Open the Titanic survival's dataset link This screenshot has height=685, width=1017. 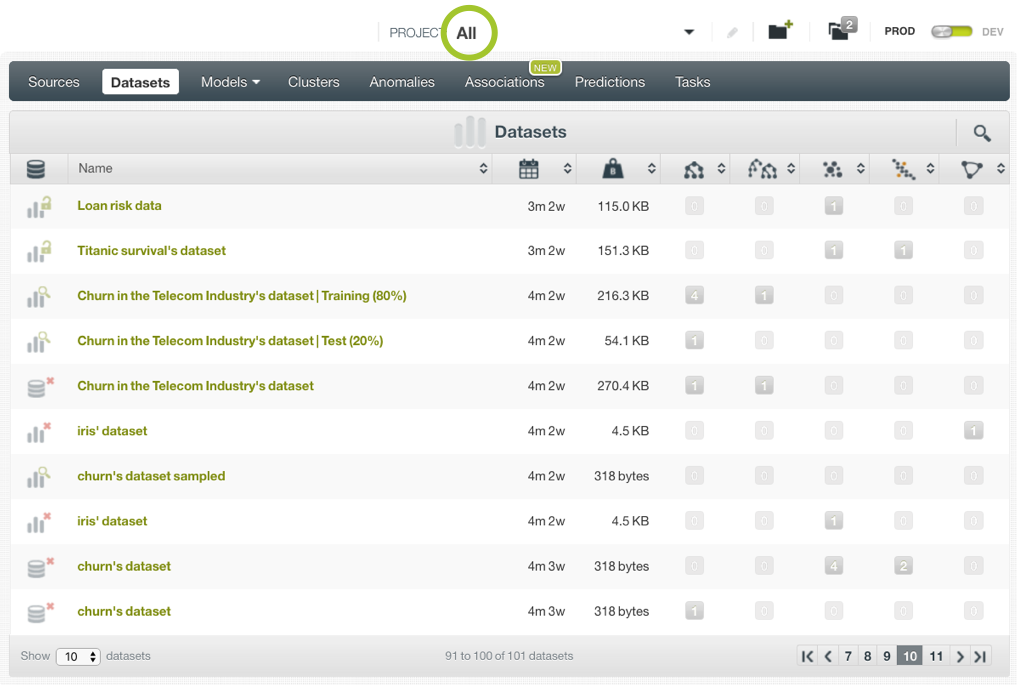[x=151, y=251]
